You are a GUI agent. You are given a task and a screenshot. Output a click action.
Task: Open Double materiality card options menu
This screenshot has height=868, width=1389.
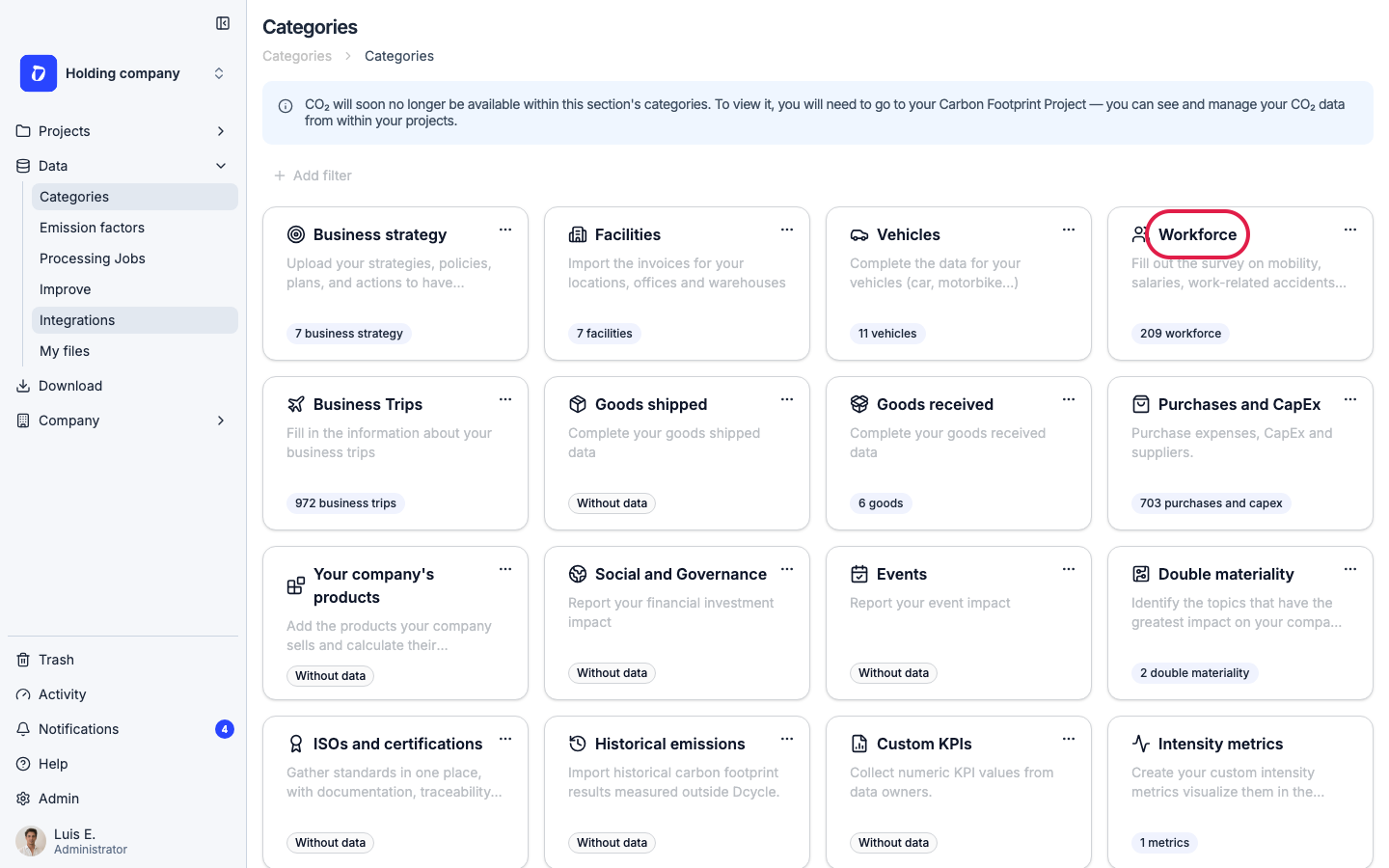[x=1350, y=569]
